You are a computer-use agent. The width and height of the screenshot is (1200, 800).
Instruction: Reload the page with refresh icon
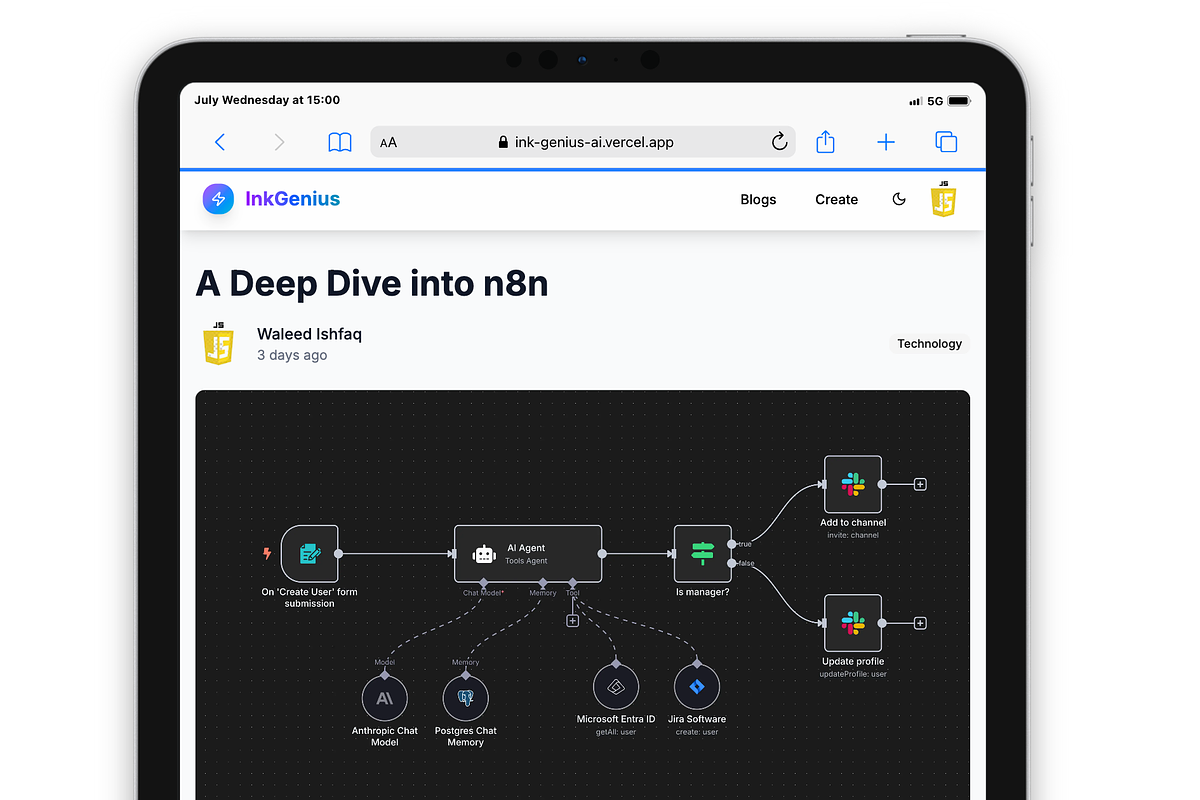point(780,142)
